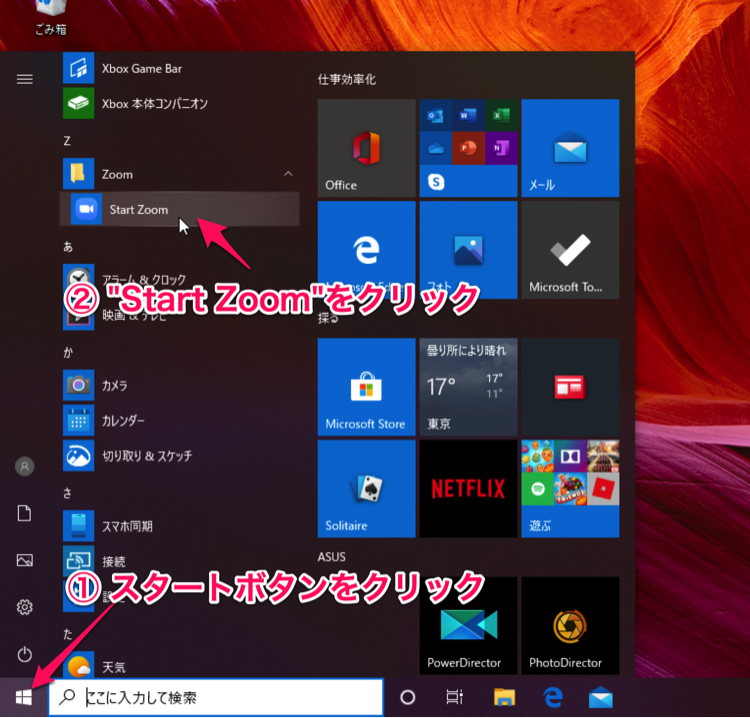Select カメラ from the app list
Viewport: 750px width, 718px height.
click(x=114, y=385)
